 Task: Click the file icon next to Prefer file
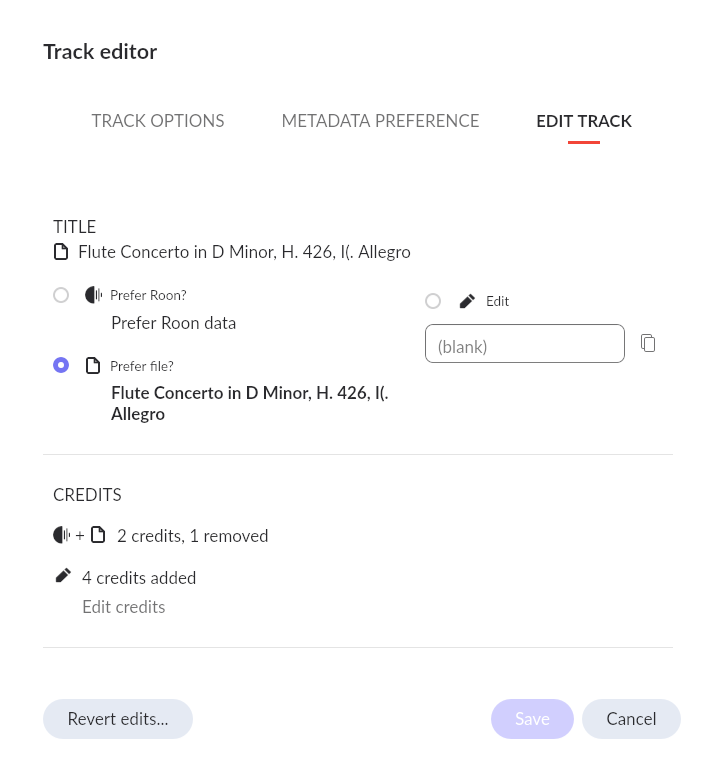point(93,366)
